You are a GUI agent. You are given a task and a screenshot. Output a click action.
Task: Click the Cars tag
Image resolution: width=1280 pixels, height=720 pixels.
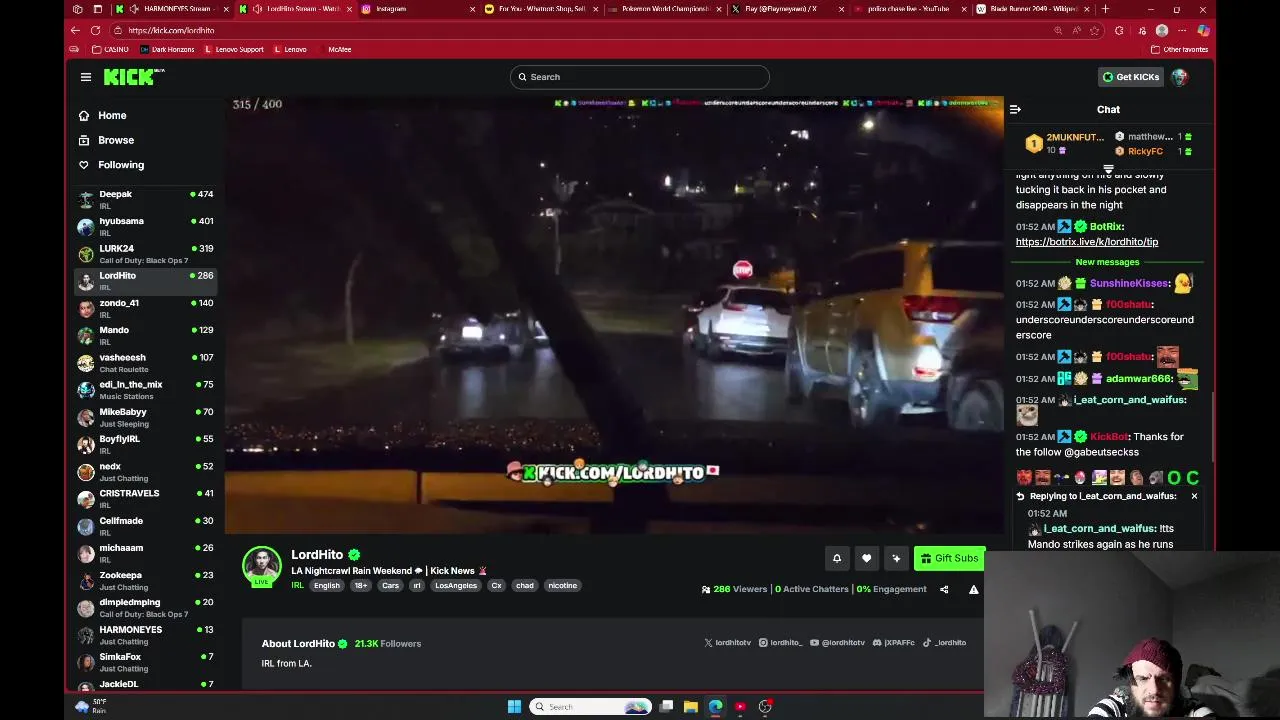[390, 586]
